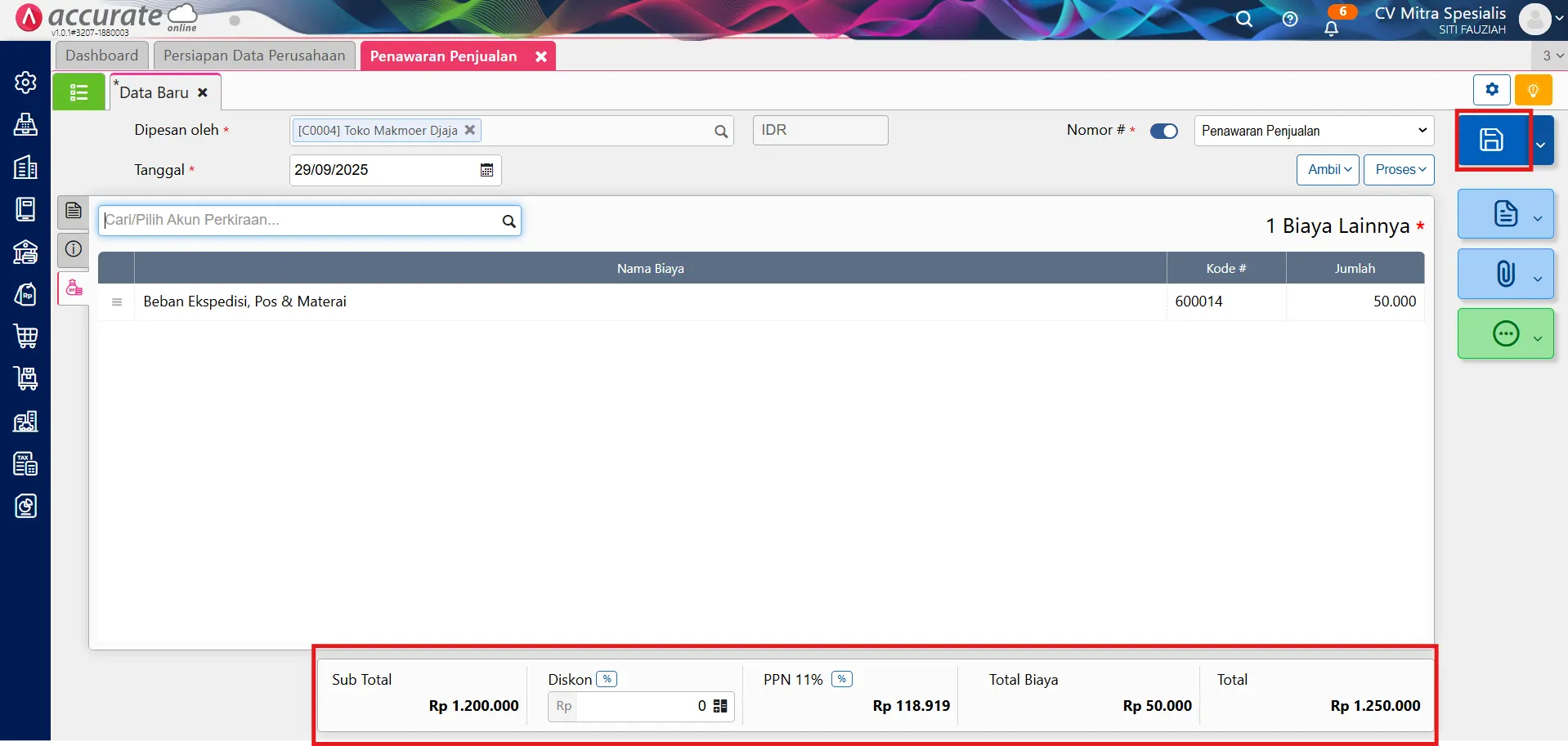The image size is (1568, 746).
Task: Expand the Penawaran Penjualan numbering dropdown
Action: [x=1314, y=131]
